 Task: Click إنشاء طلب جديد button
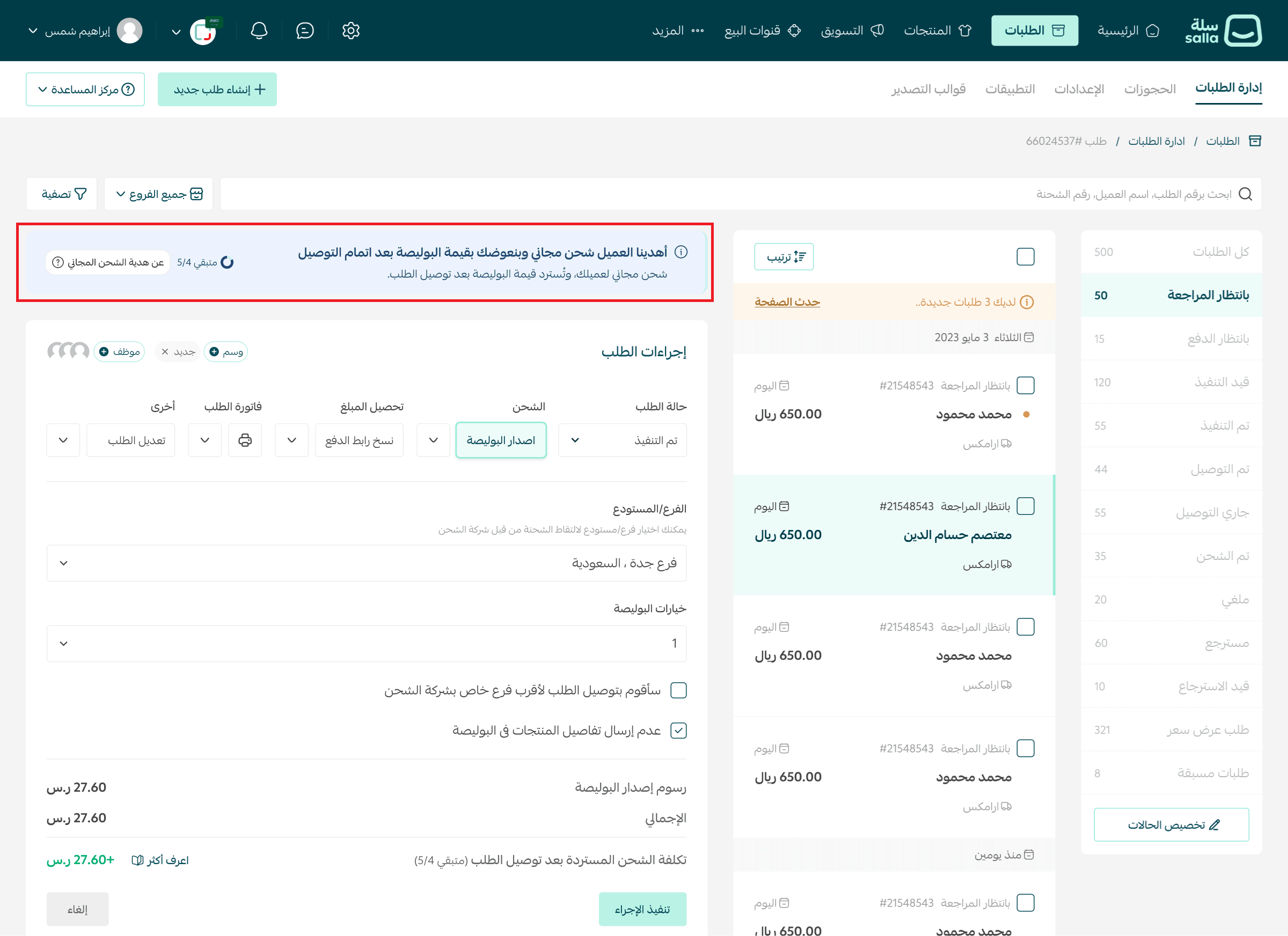(x=217, y=89)
